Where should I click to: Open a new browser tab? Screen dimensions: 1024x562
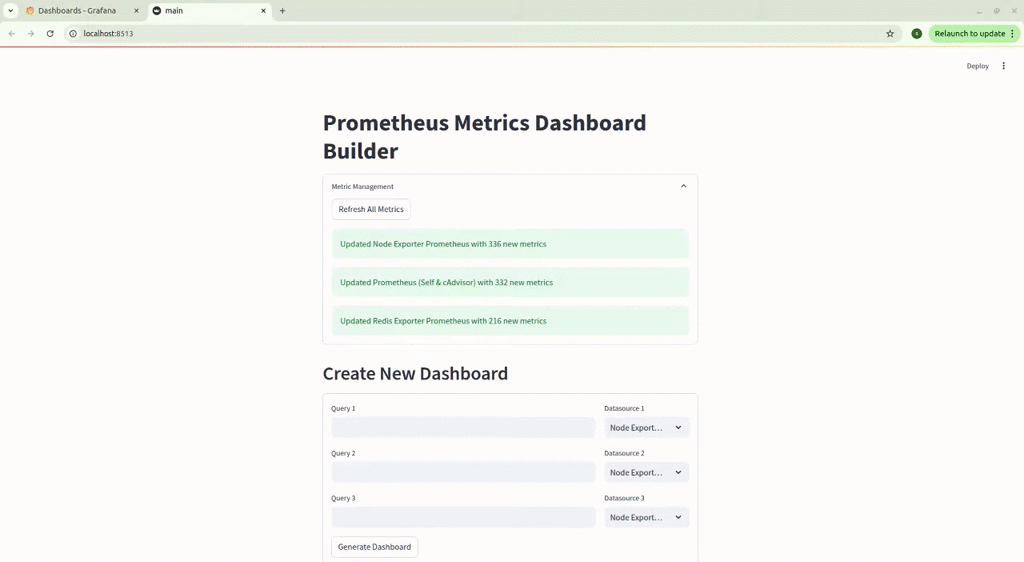(x=283, y=10)
